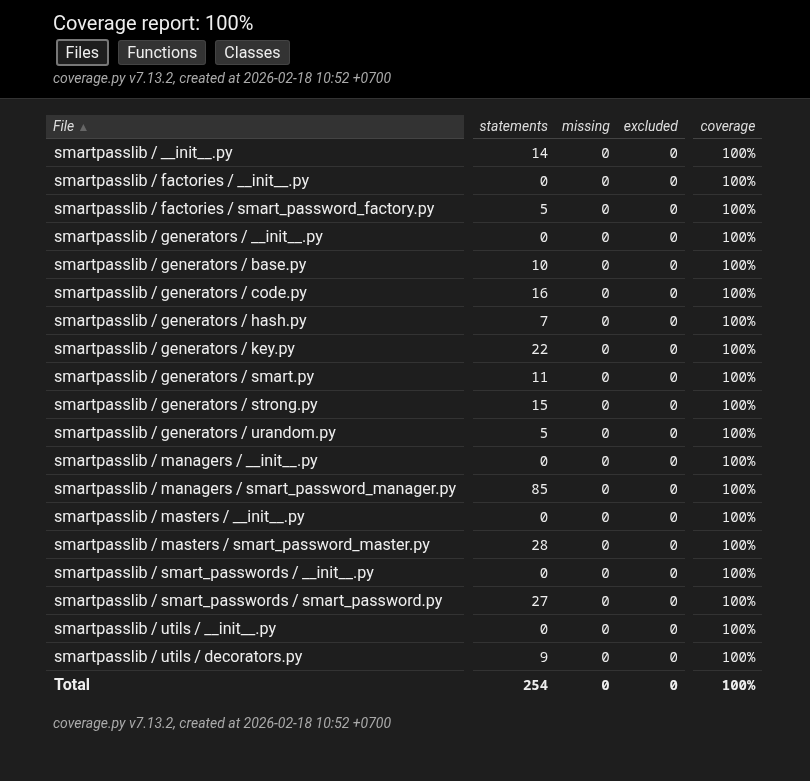The height and width of the screenshot is (781, 810).
Task: Select the Total row summary
Action: pos(71,684)
